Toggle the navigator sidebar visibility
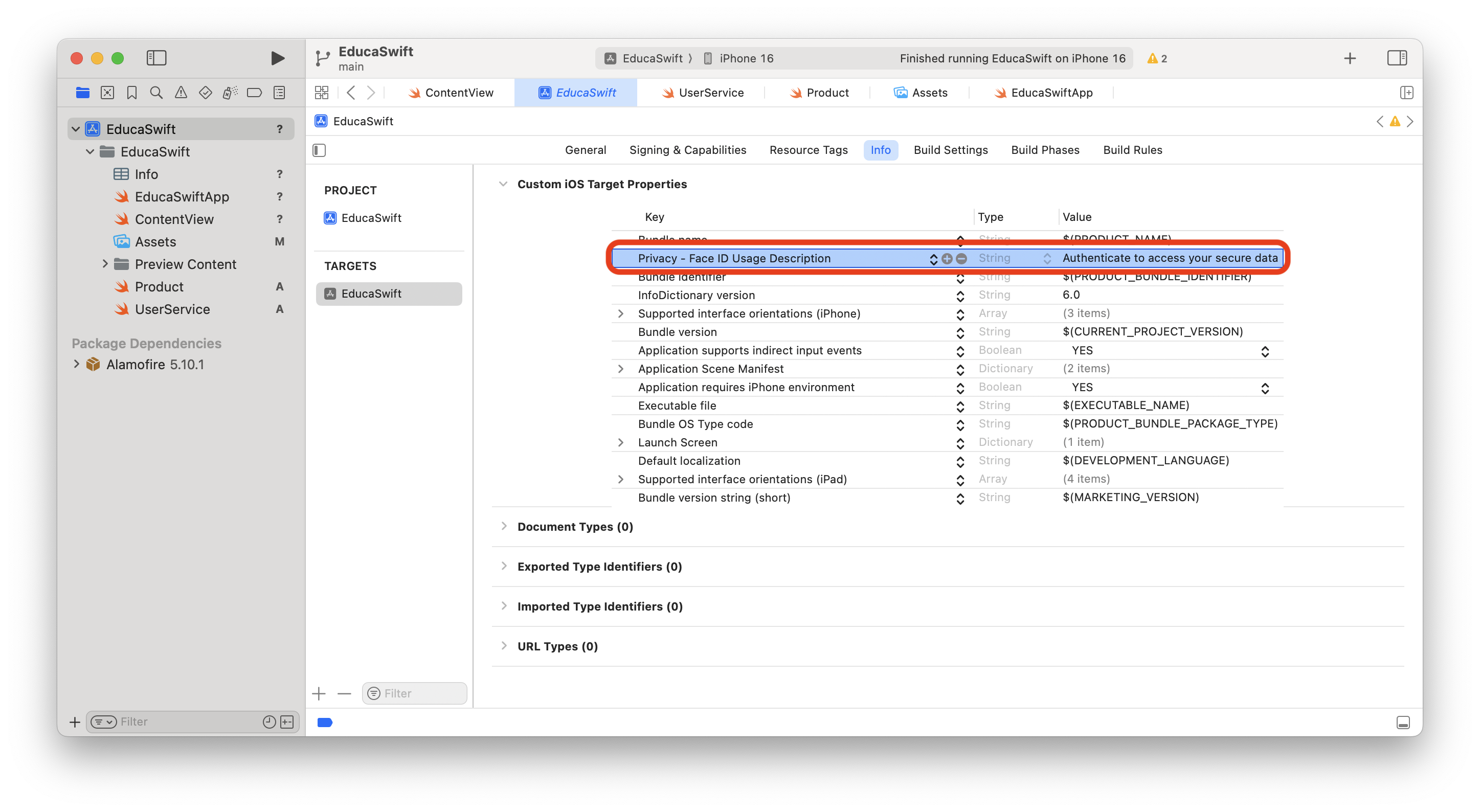 pos(156,58)
